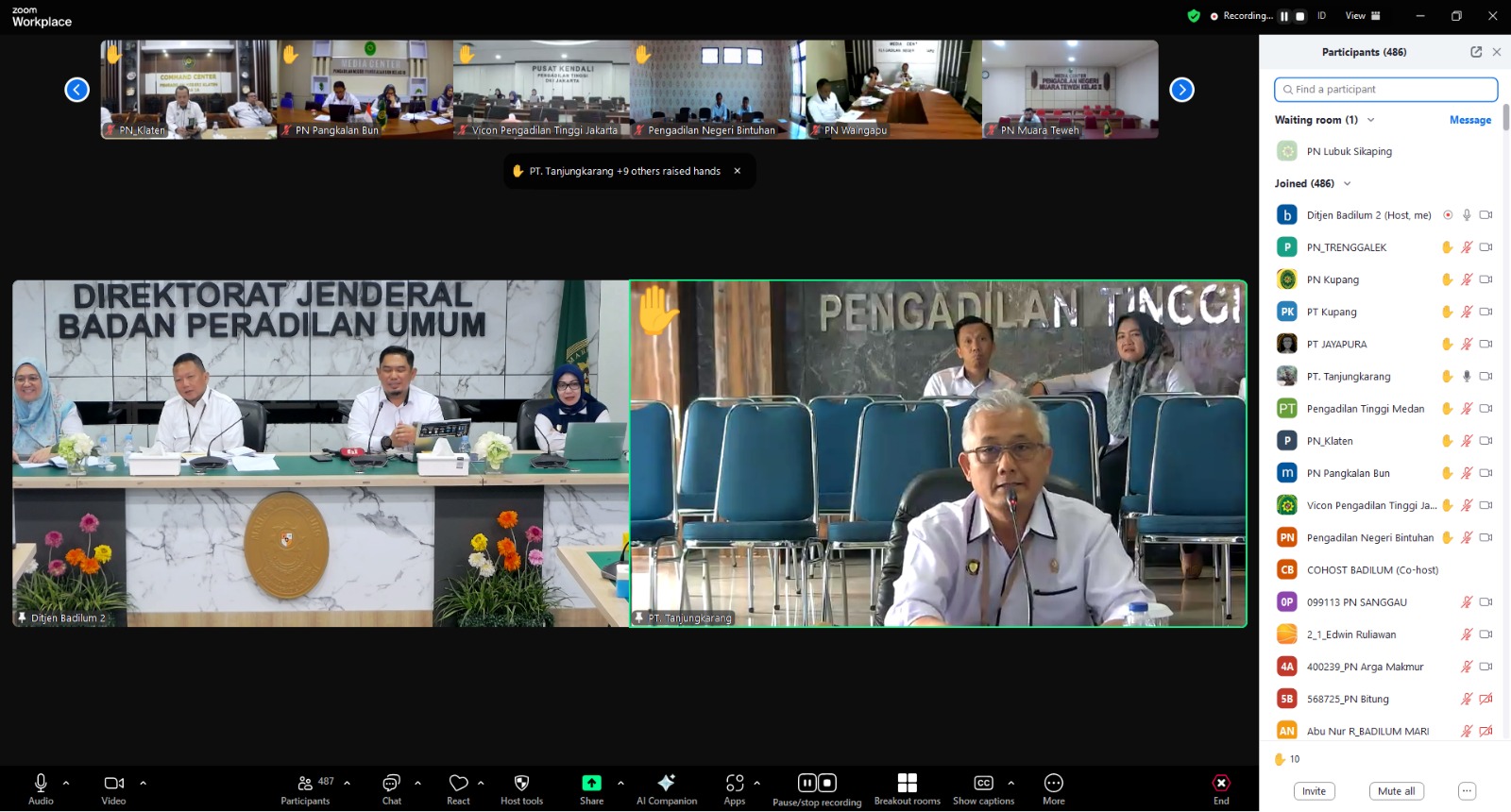Open the React emoji menu

459,788
